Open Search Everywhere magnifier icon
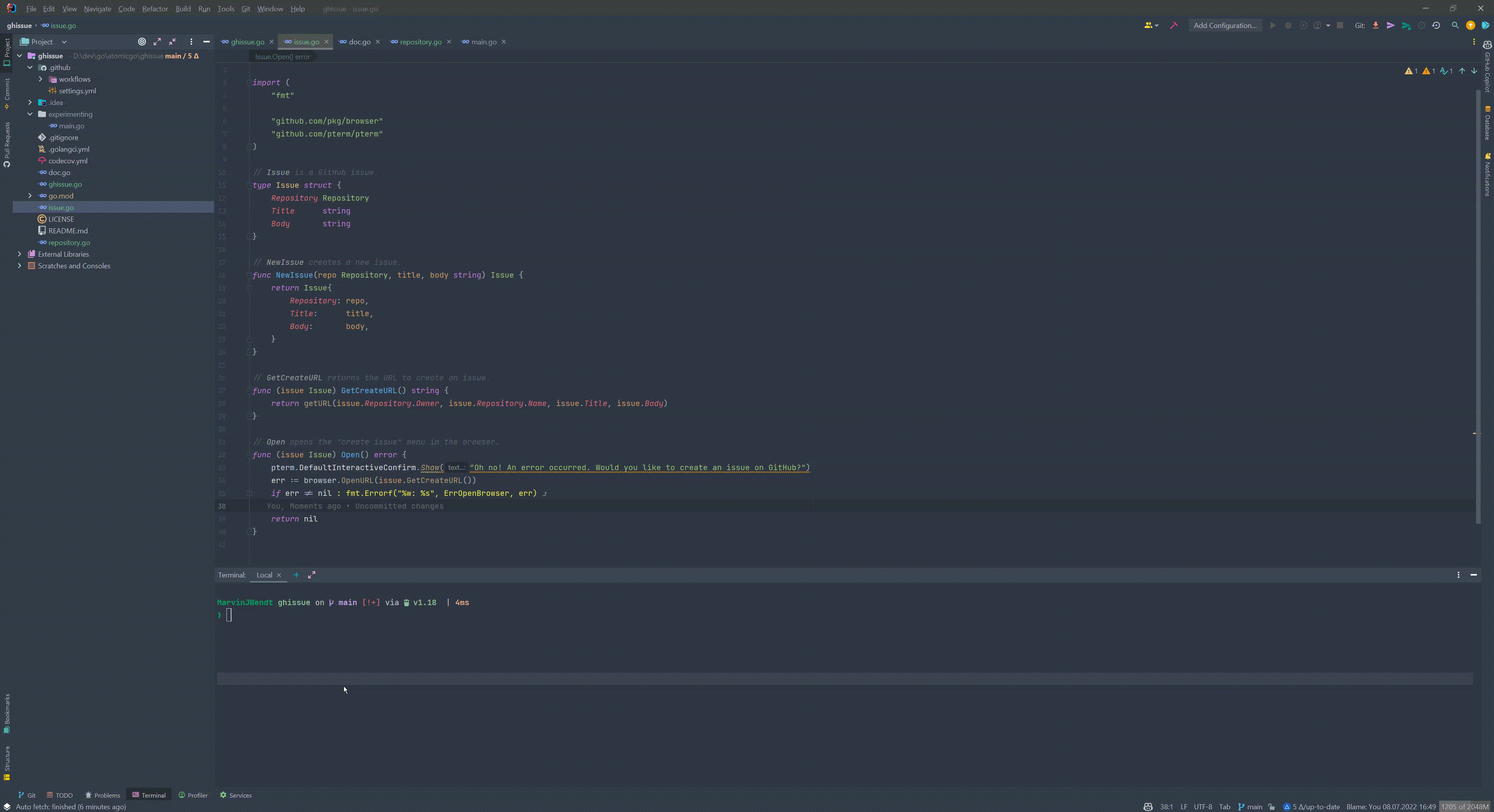The image size is (1494, 812). point(1455,26)
